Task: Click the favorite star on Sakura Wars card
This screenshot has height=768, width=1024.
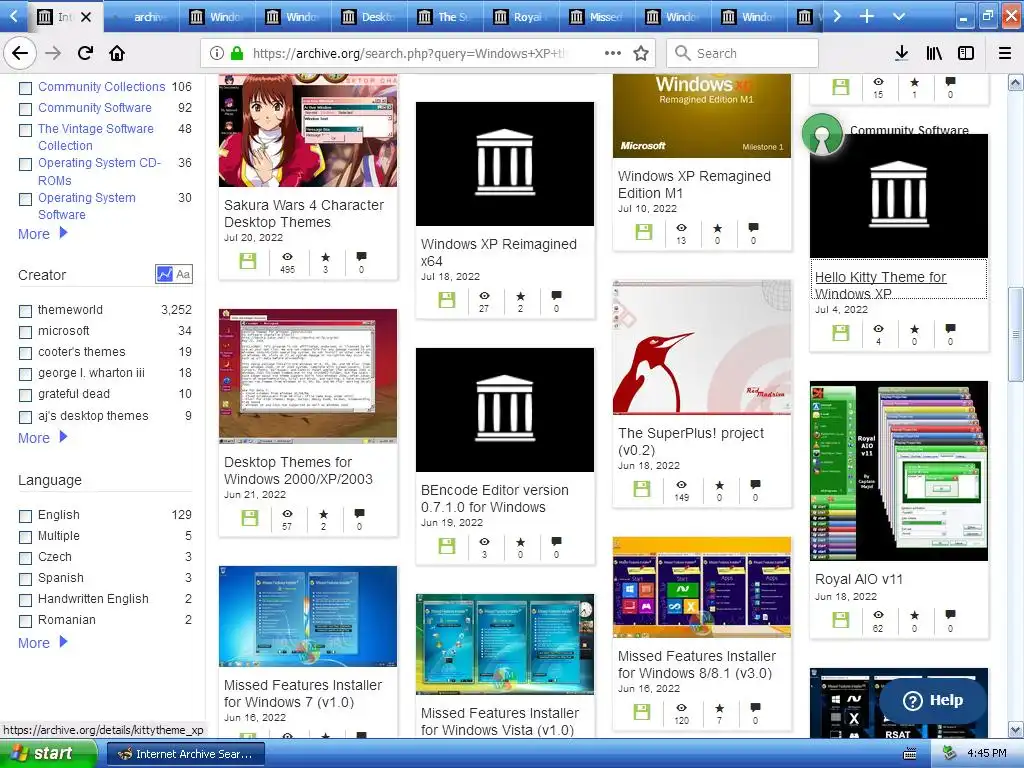Action: tap(325, 257)
